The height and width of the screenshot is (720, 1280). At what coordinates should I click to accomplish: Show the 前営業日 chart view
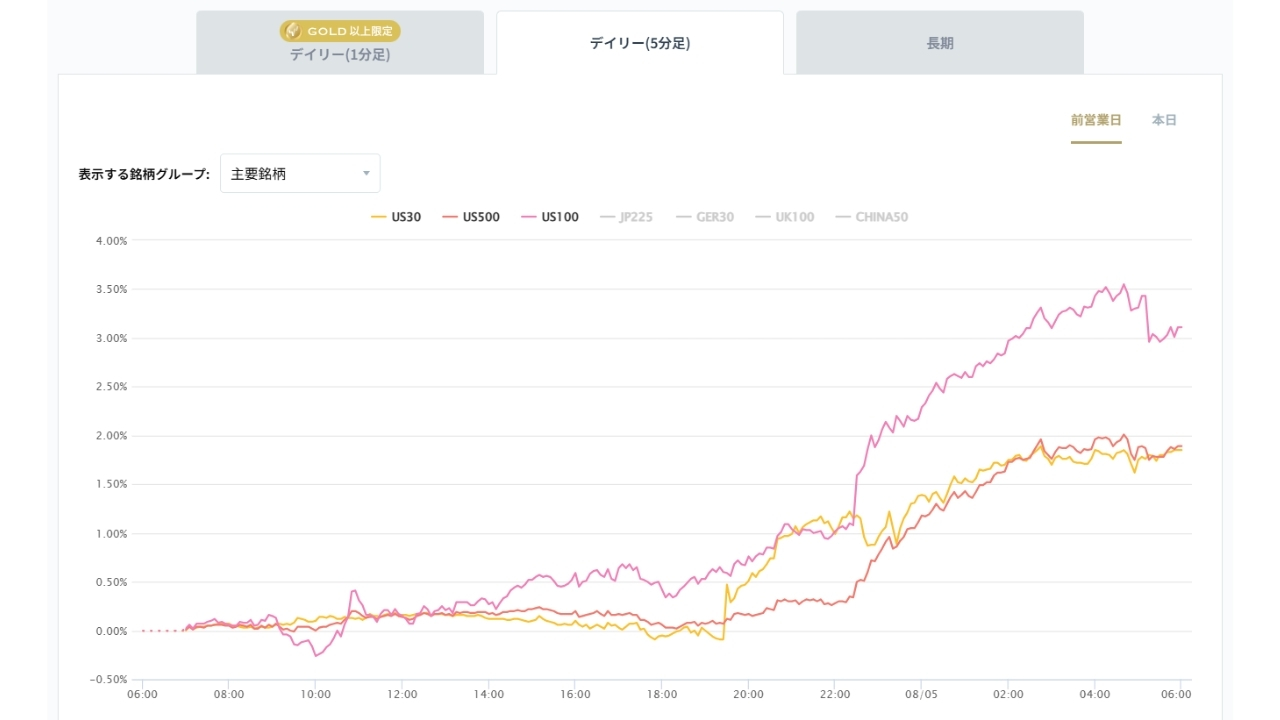pyautogui.click(x=1096, y=120)
